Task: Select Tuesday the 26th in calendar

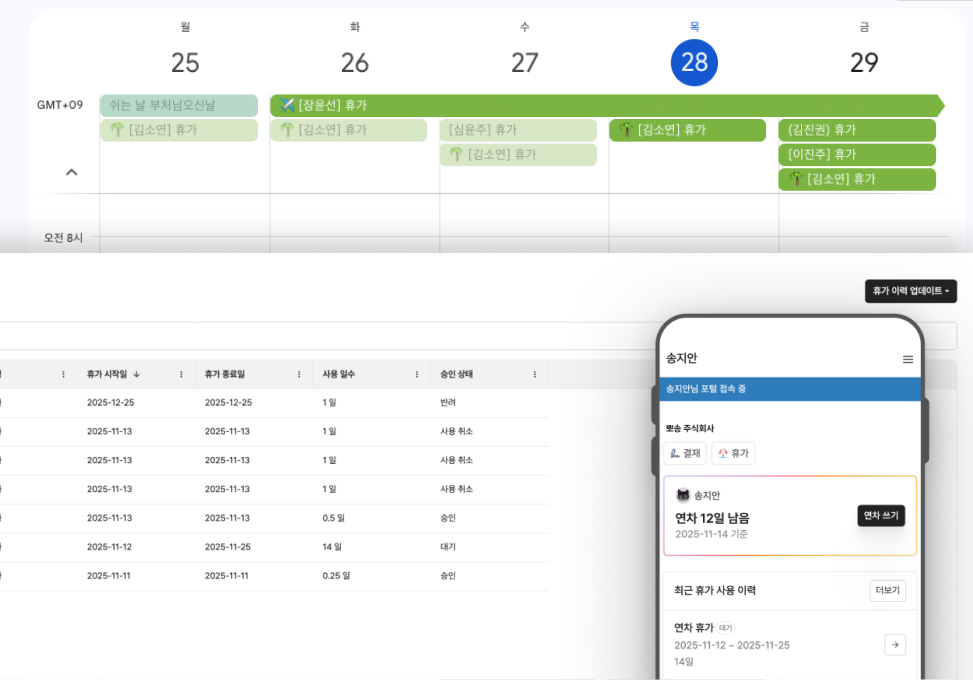Action: [x=355, y=63]
